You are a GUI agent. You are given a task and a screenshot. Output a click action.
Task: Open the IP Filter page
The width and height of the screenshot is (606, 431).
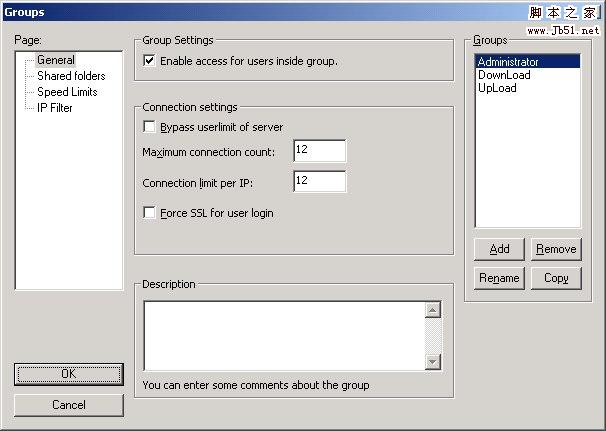55,108
